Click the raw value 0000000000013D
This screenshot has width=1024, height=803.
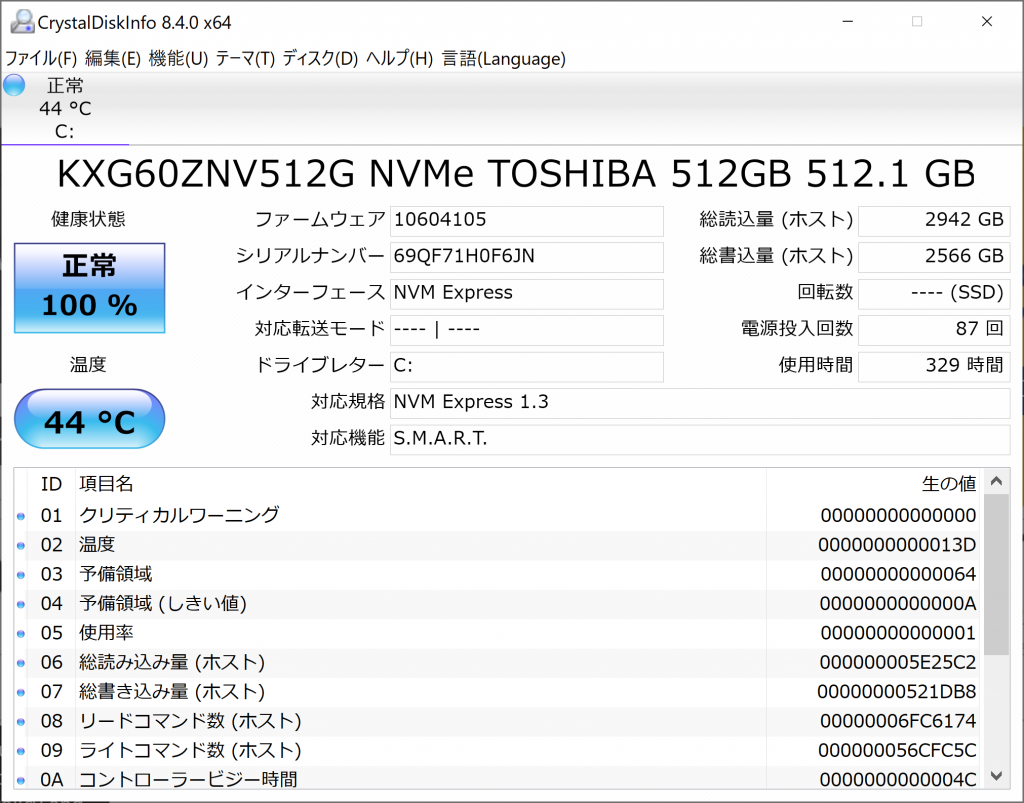click(x=897, y=545)
